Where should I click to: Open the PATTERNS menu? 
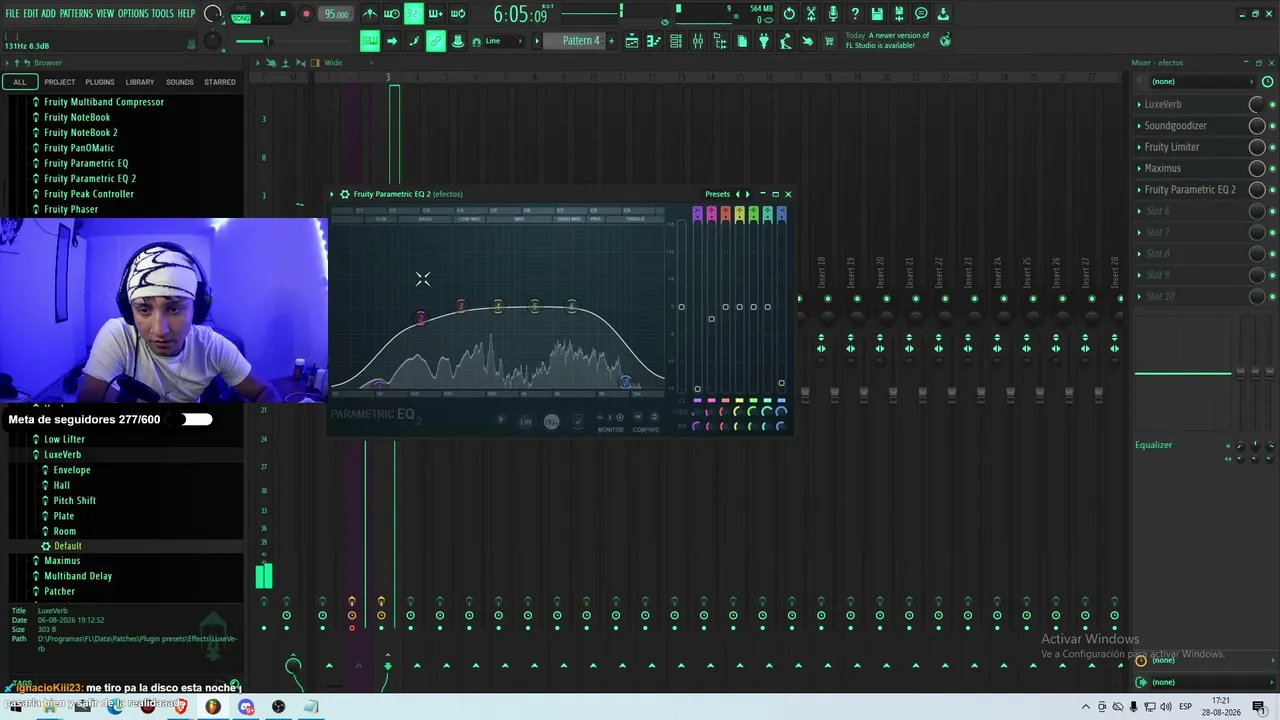76,14
